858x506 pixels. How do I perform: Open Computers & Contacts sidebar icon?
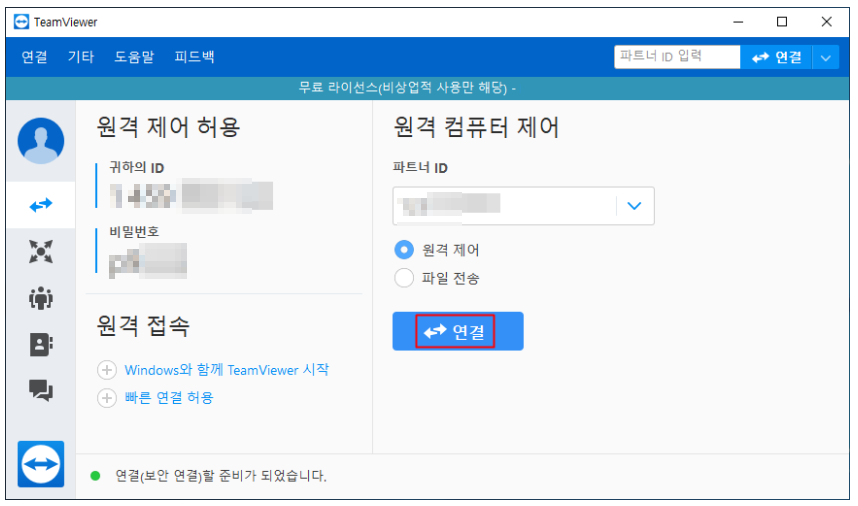41,345
